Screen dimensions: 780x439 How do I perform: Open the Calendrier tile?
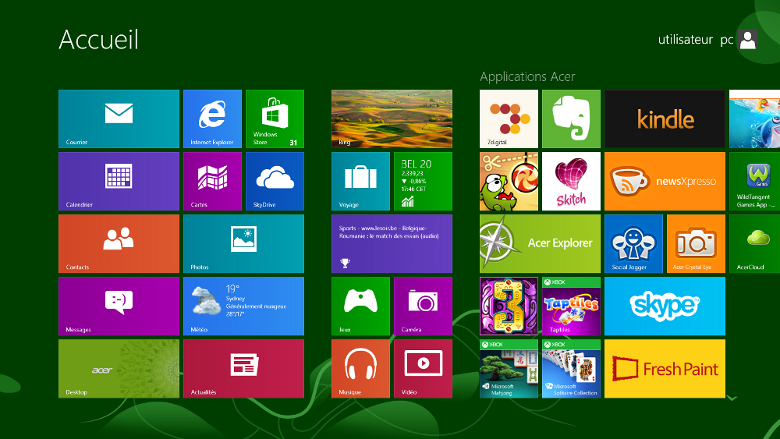118,181
